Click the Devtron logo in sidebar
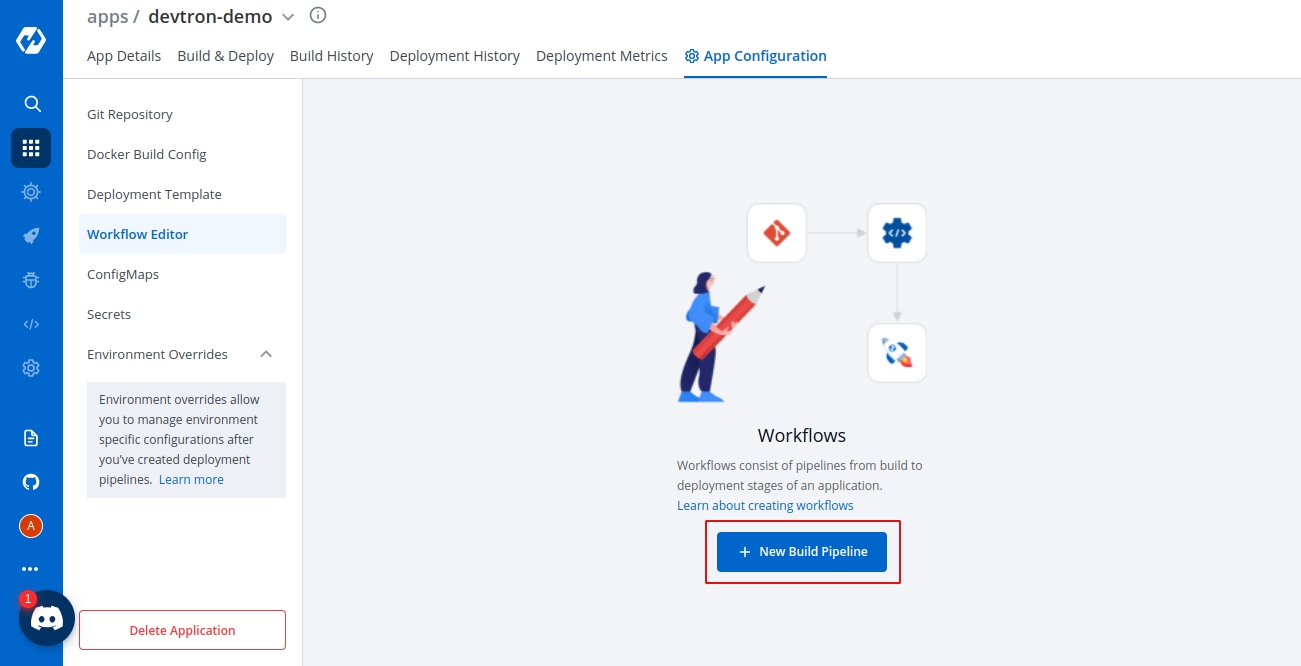The width and height of the screenshot is (1301, 666). point(31,41)
